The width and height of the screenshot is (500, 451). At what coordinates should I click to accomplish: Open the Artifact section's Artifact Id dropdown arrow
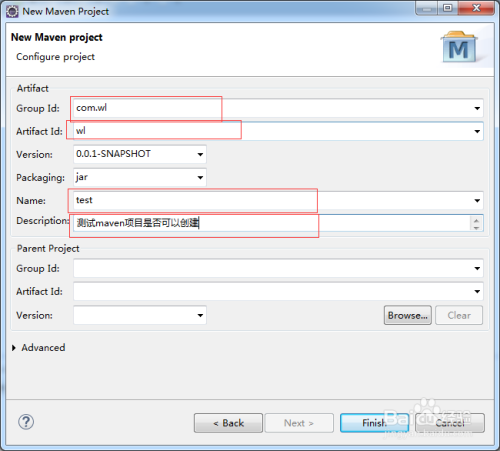pyautogui.click(x=477, y=131)
